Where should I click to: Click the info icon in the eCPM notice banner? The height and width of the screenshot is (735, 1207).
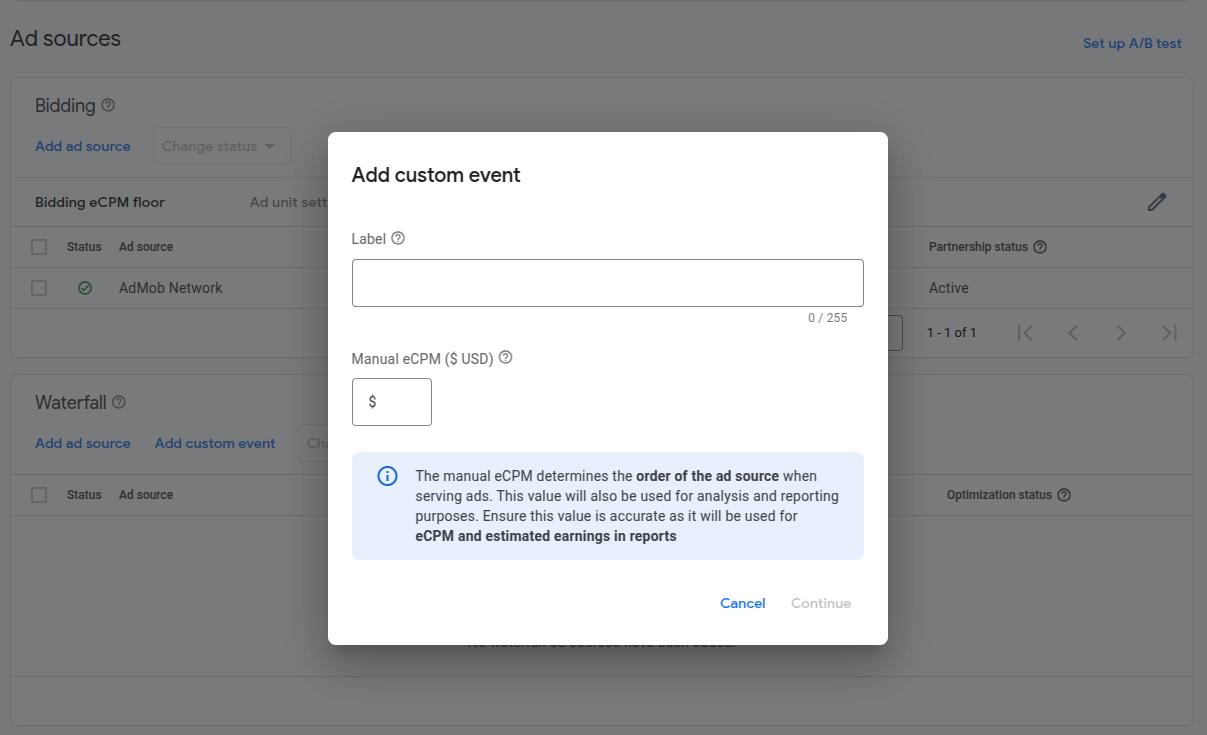tap(387, 476)
